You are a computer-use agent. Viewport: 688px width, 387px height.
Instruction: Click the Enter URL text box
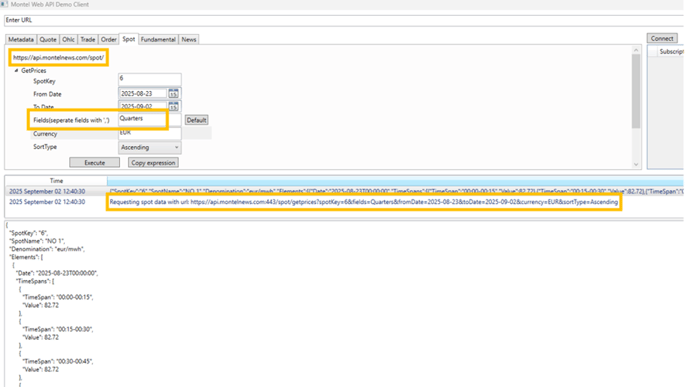click(x=344, y=20)
